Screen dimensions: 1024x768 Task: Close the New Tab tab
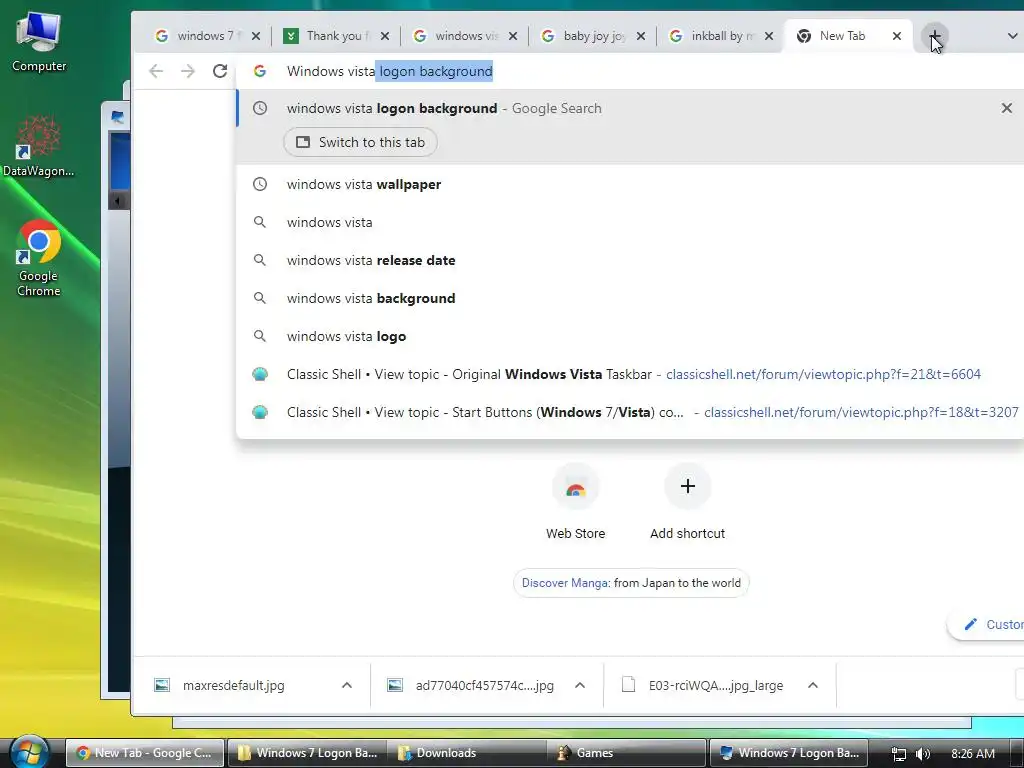point(897,36)
